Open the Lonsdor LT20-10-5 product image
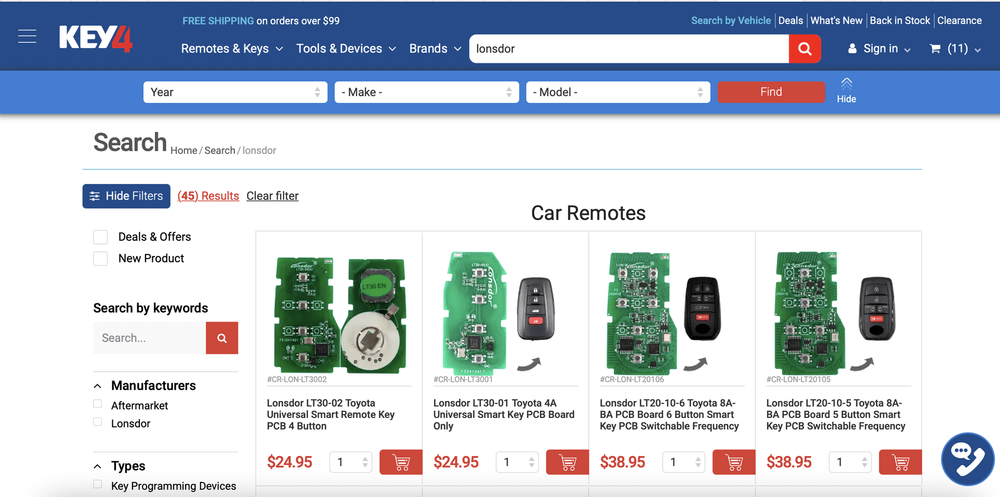Screen dimensions: 1000x497 837,312
